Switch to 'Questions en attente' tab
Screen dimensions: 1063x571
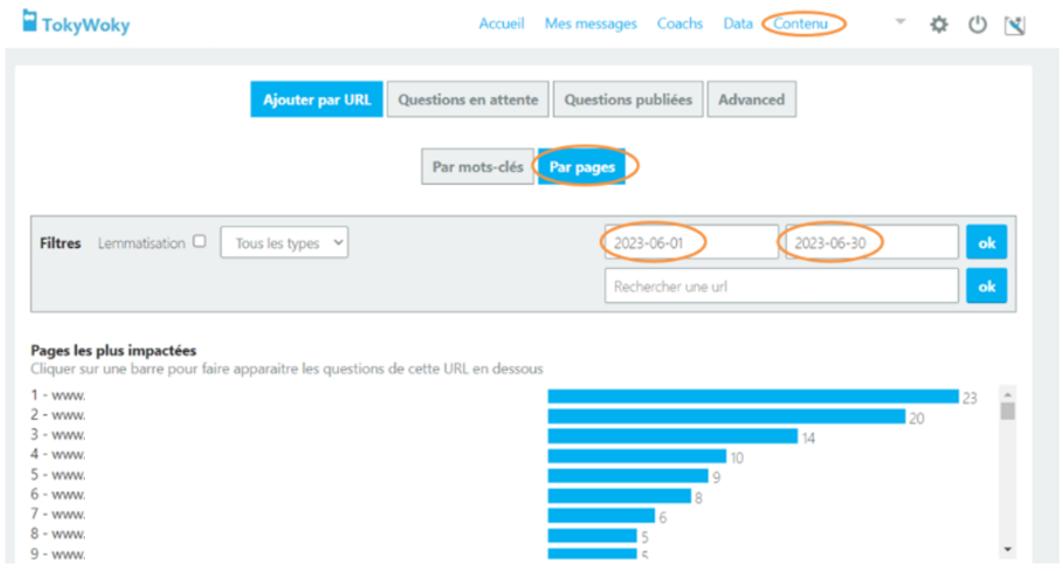(x=467, y=100)
